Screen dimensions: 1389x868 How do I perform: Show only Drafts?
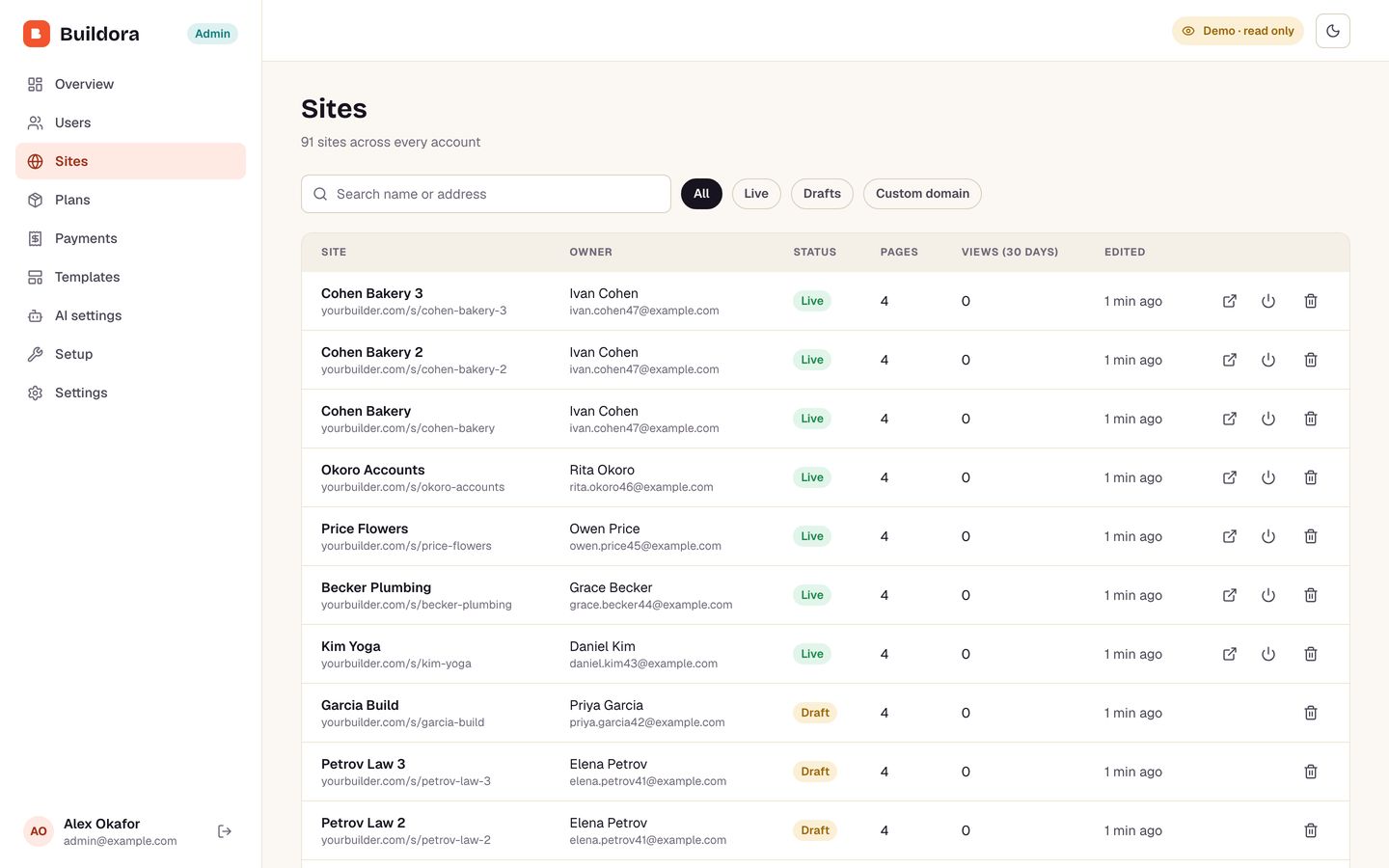pos(822,194)
